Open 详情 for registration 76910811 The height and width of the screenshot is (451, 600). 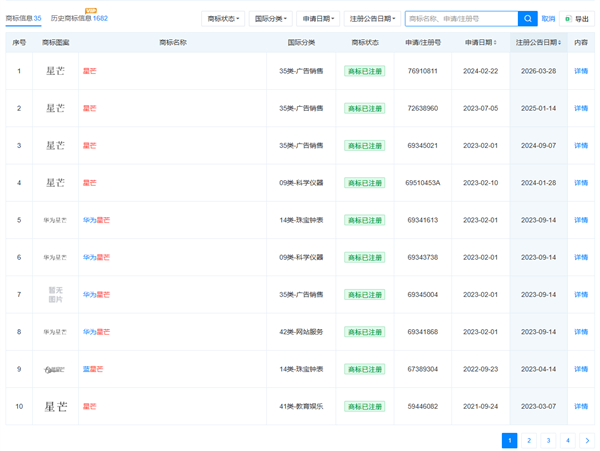click(581, 71)
